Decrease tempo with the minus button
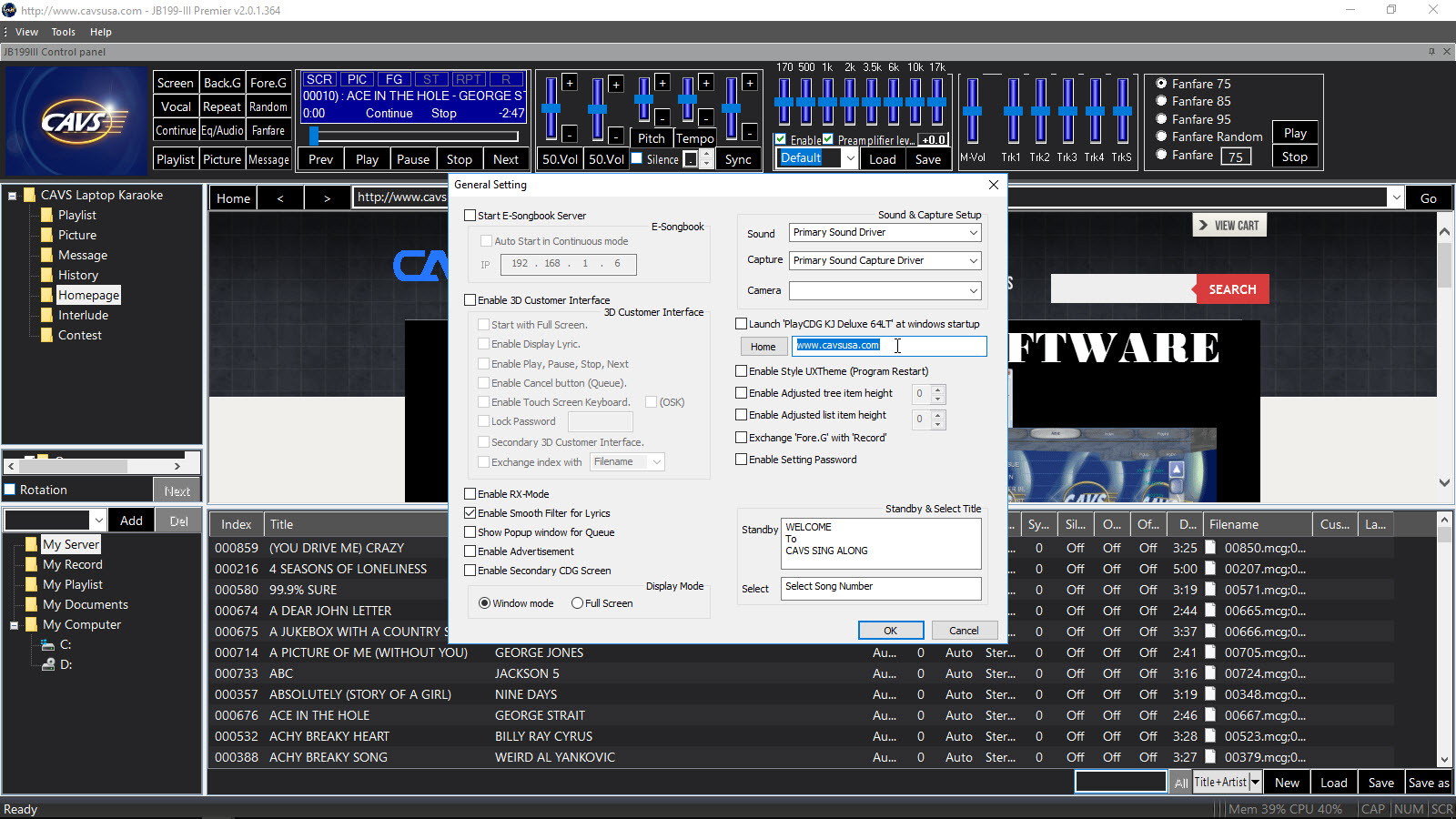Image resolution: width=1456 pixels, height=819 pixels. click(706, 117)
